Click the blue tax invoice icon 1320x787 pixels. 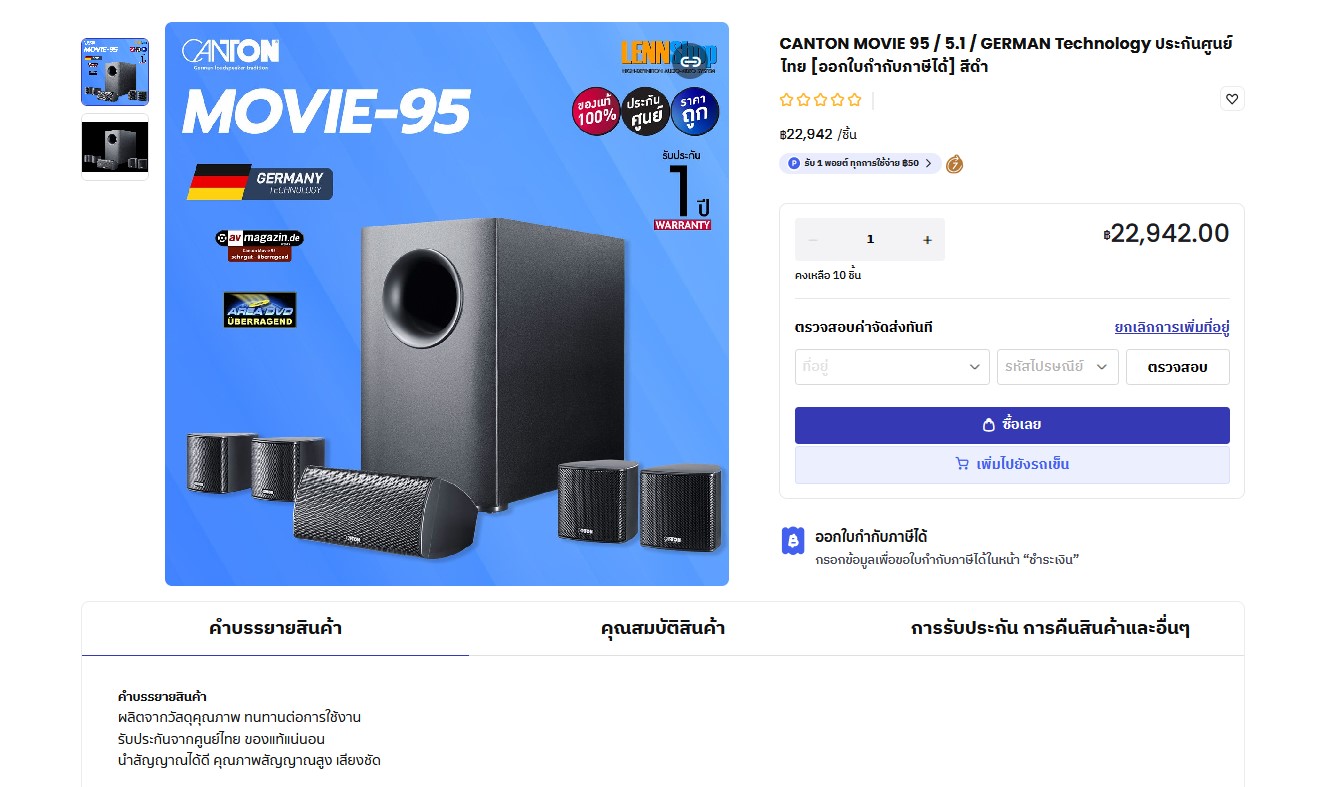pos(792,540)
